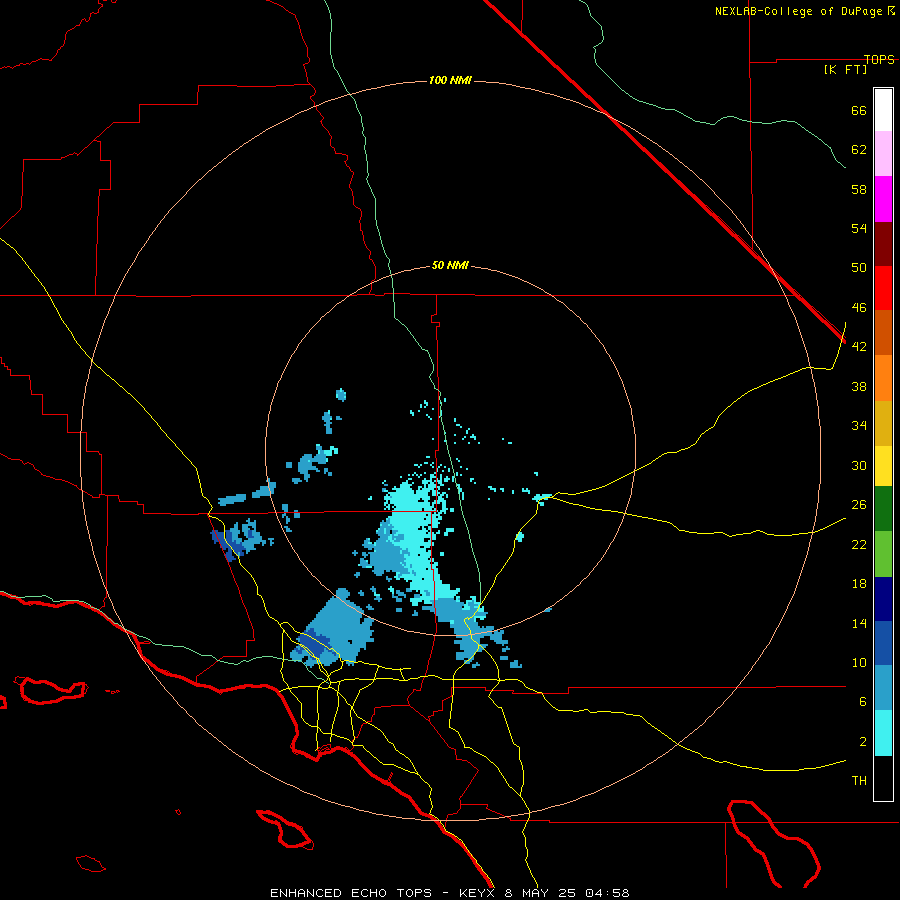Select the gold amber legend swatch
This screenshot has width=900, height=900.
[883, 423]
